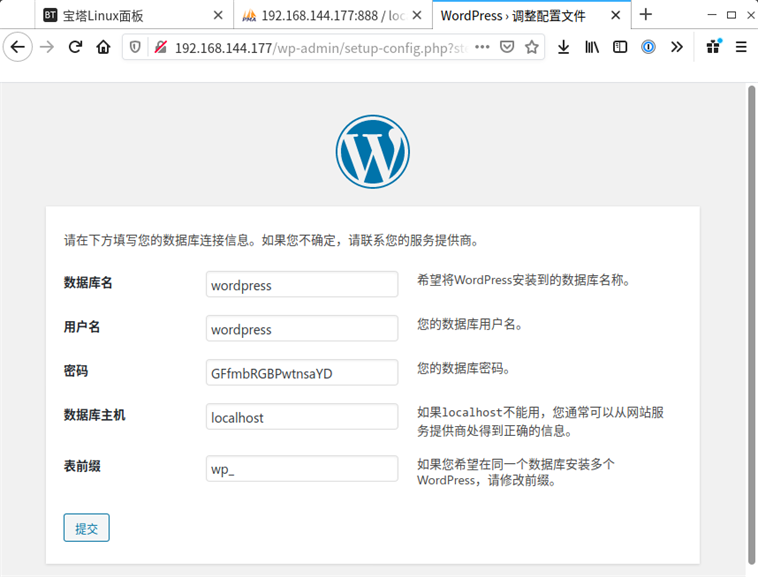This screenshot has width=758, height=577.
Task: Open the browser home page
Action: 103,47
